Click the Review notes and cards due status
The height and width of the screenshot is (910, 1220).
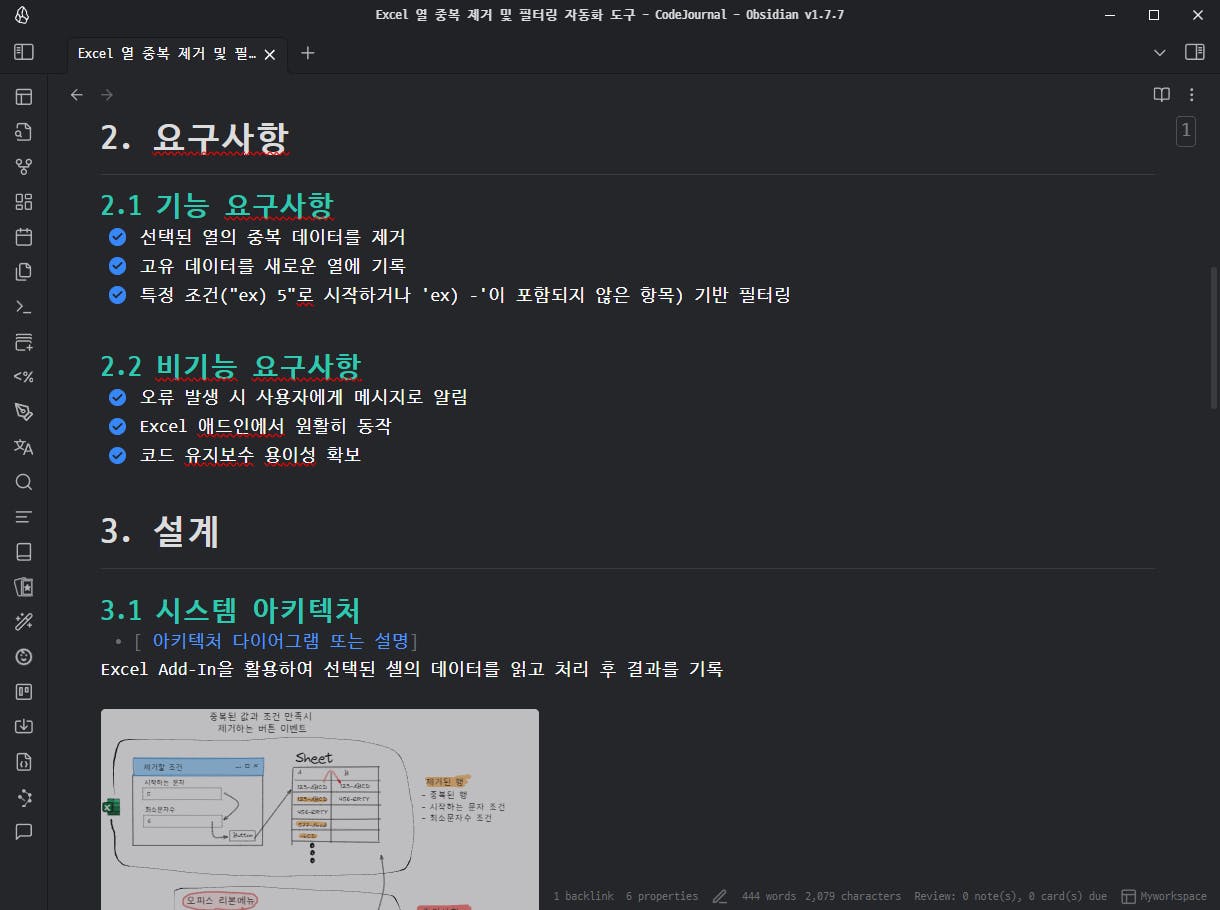click(1010, 896)
